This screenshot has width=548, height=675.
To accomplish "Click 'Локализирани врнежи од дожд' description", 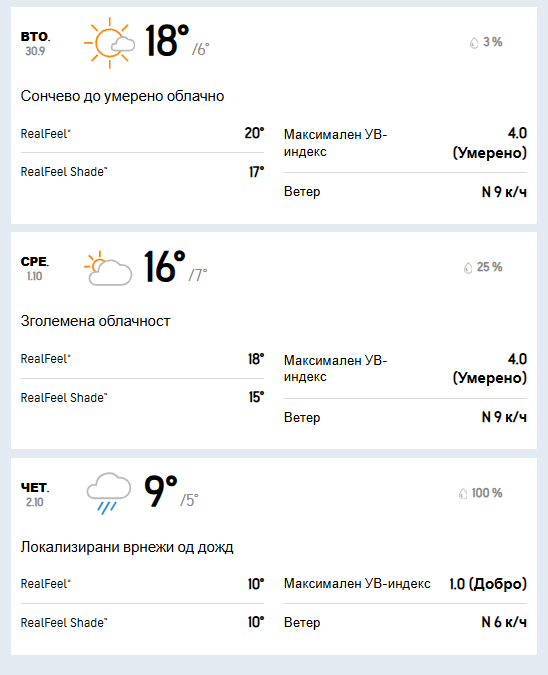I will pos(127,547).
